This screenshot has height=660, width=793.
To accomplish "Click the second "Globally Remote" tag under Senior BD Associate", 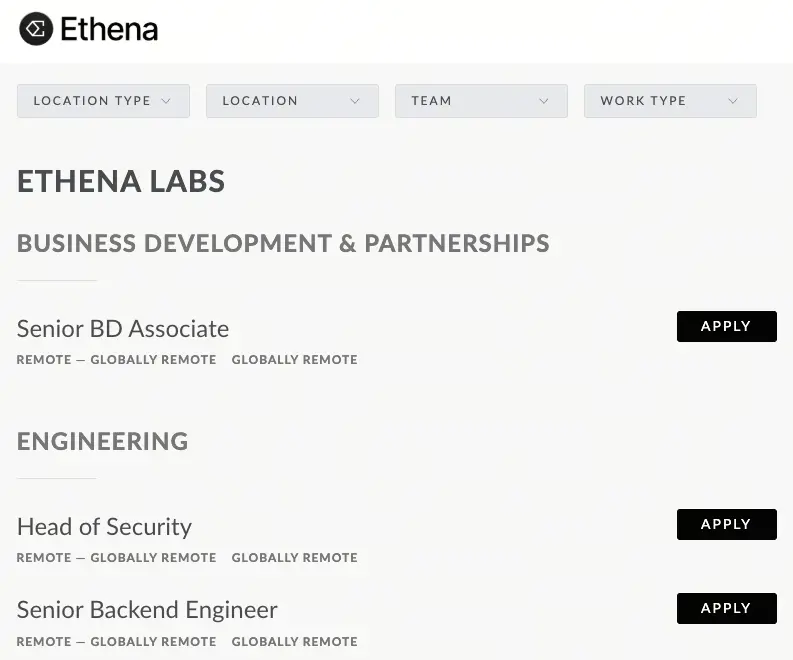I will [x=294, y=360].
